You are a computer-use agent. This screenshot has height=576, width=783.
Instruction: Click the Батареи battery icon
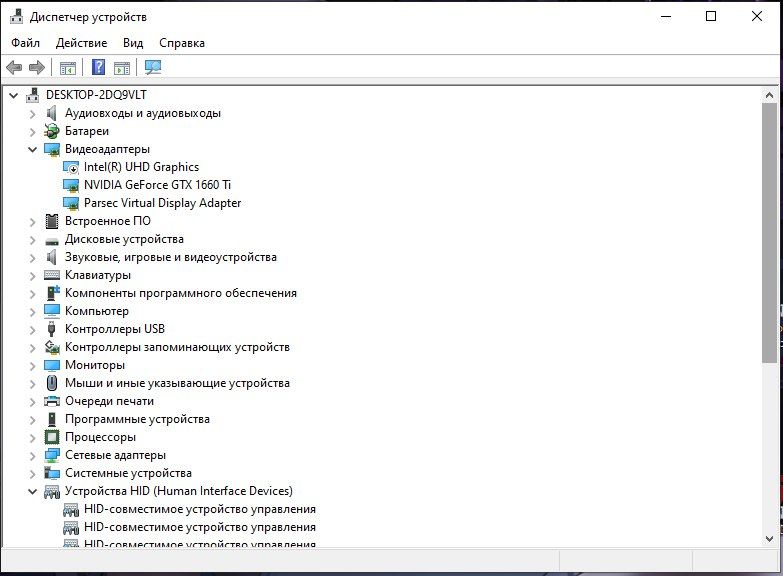[51, 131]
